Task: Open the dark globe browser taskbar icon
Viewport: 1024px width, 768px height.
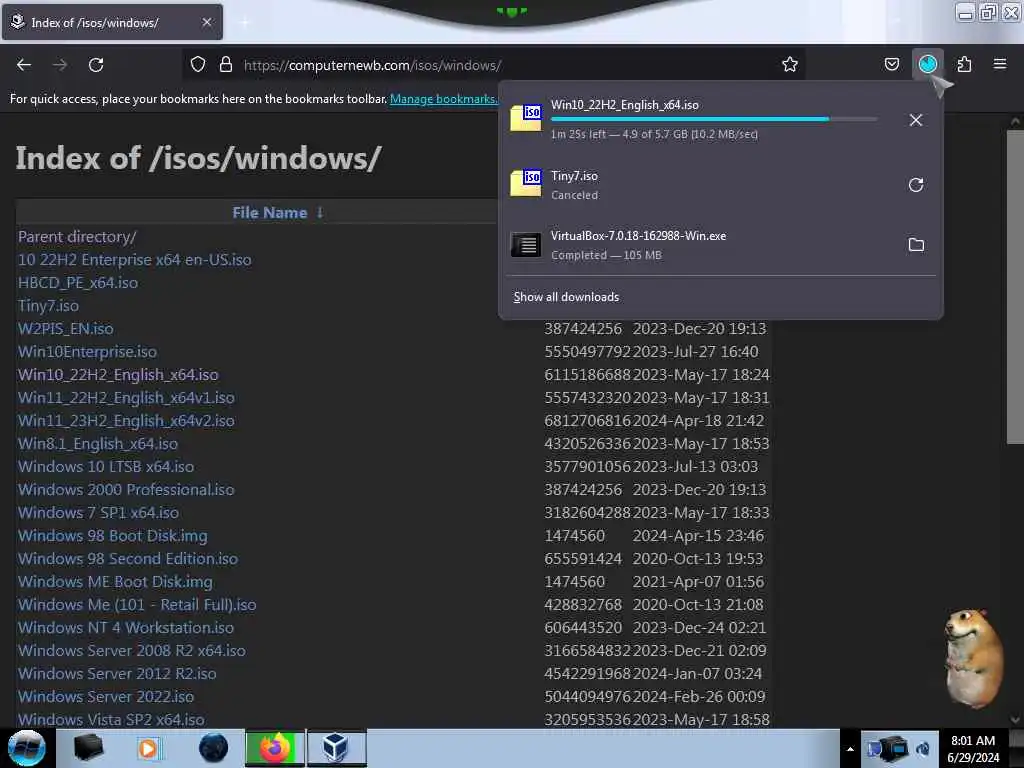Action: pyautogui.click(x=213, y=748)
